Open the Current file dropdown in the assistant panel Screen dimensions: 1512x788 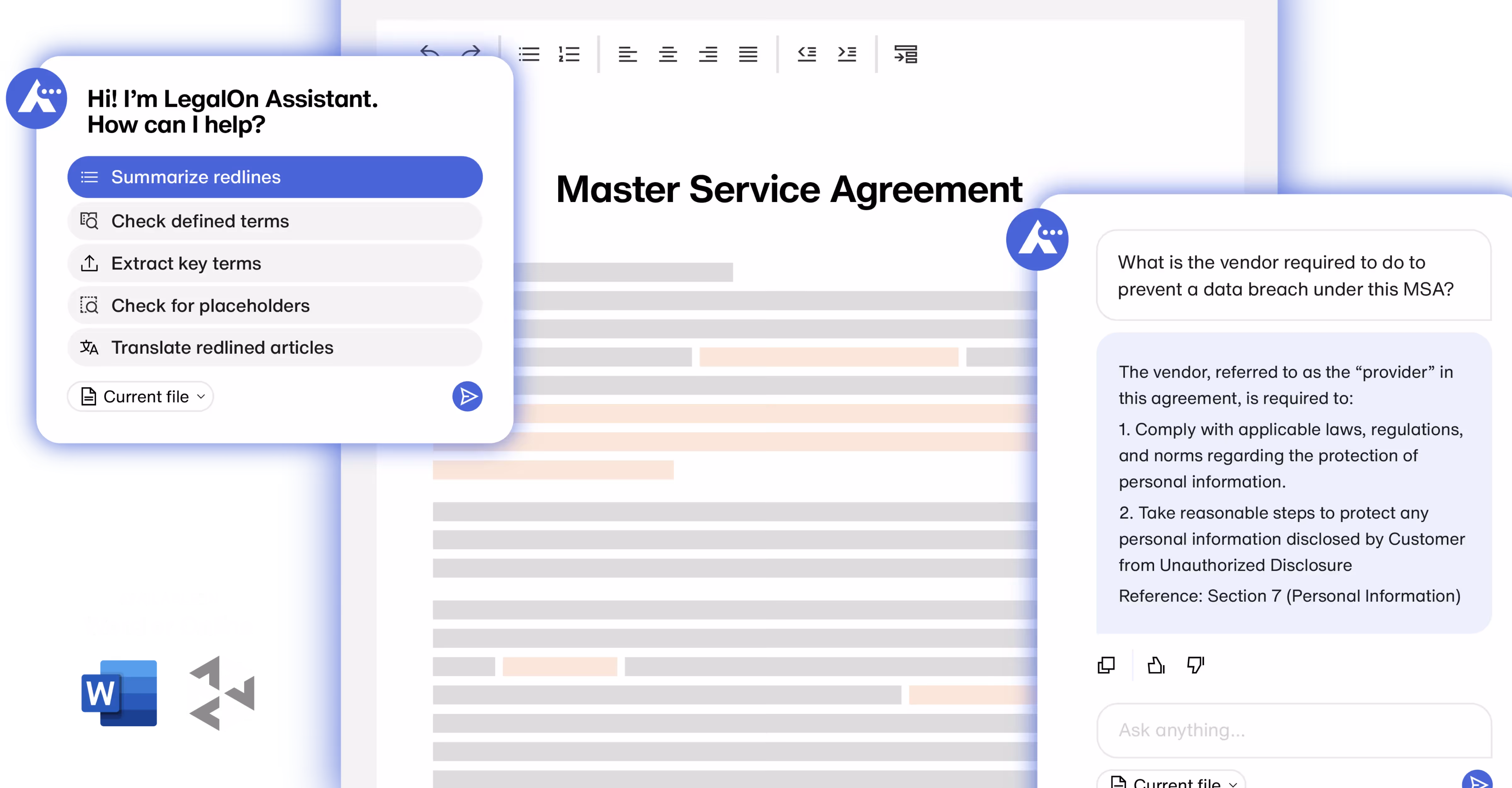140,396
